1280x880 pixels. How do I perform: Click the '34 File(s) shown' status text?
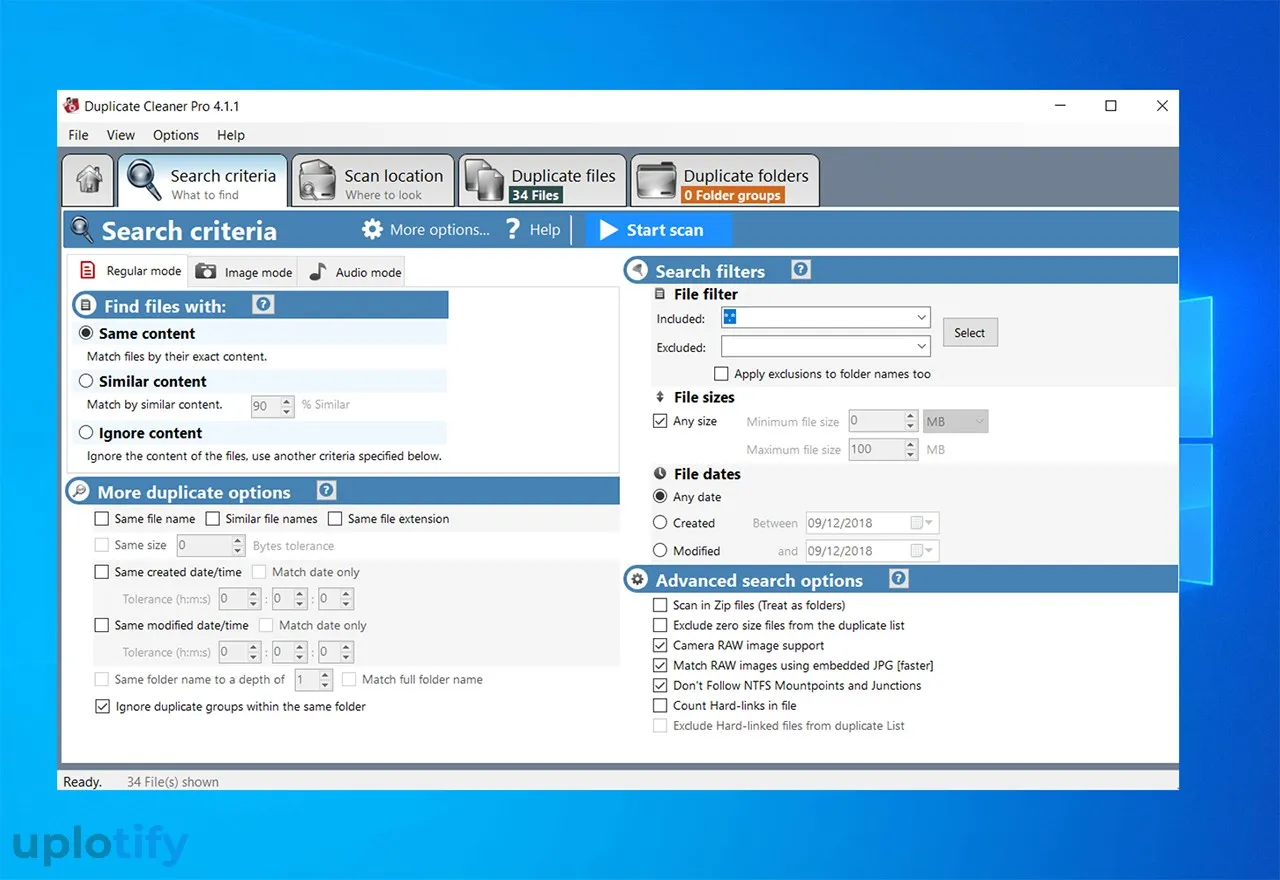173,782
